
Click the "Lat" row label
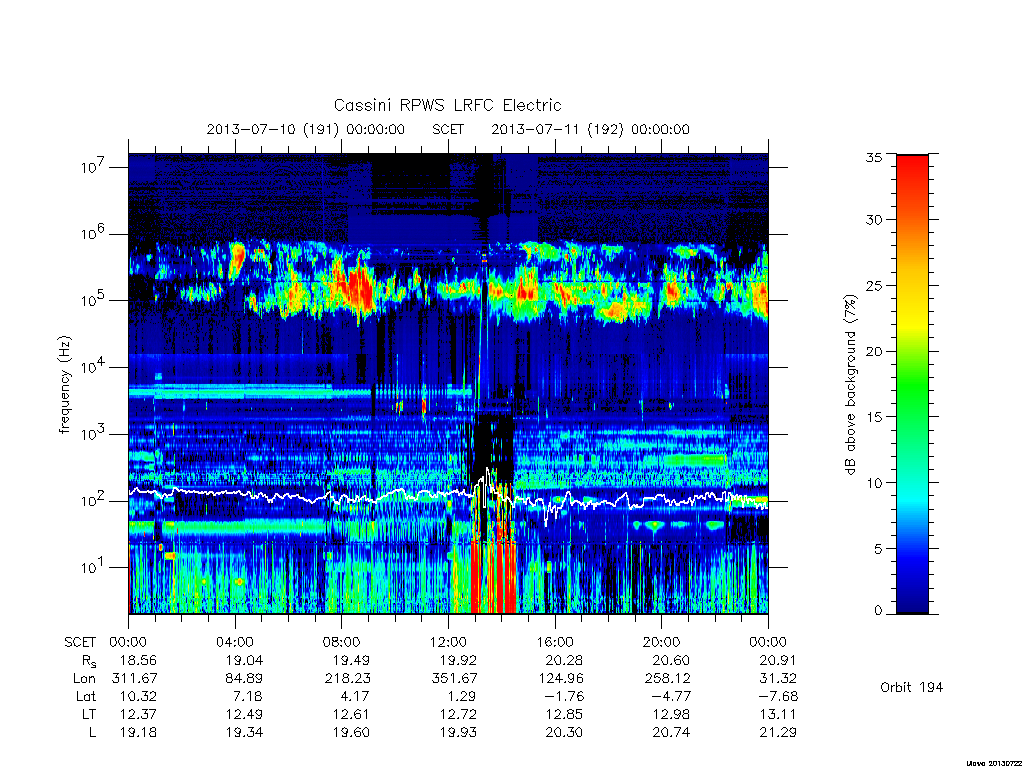[86, 696]
